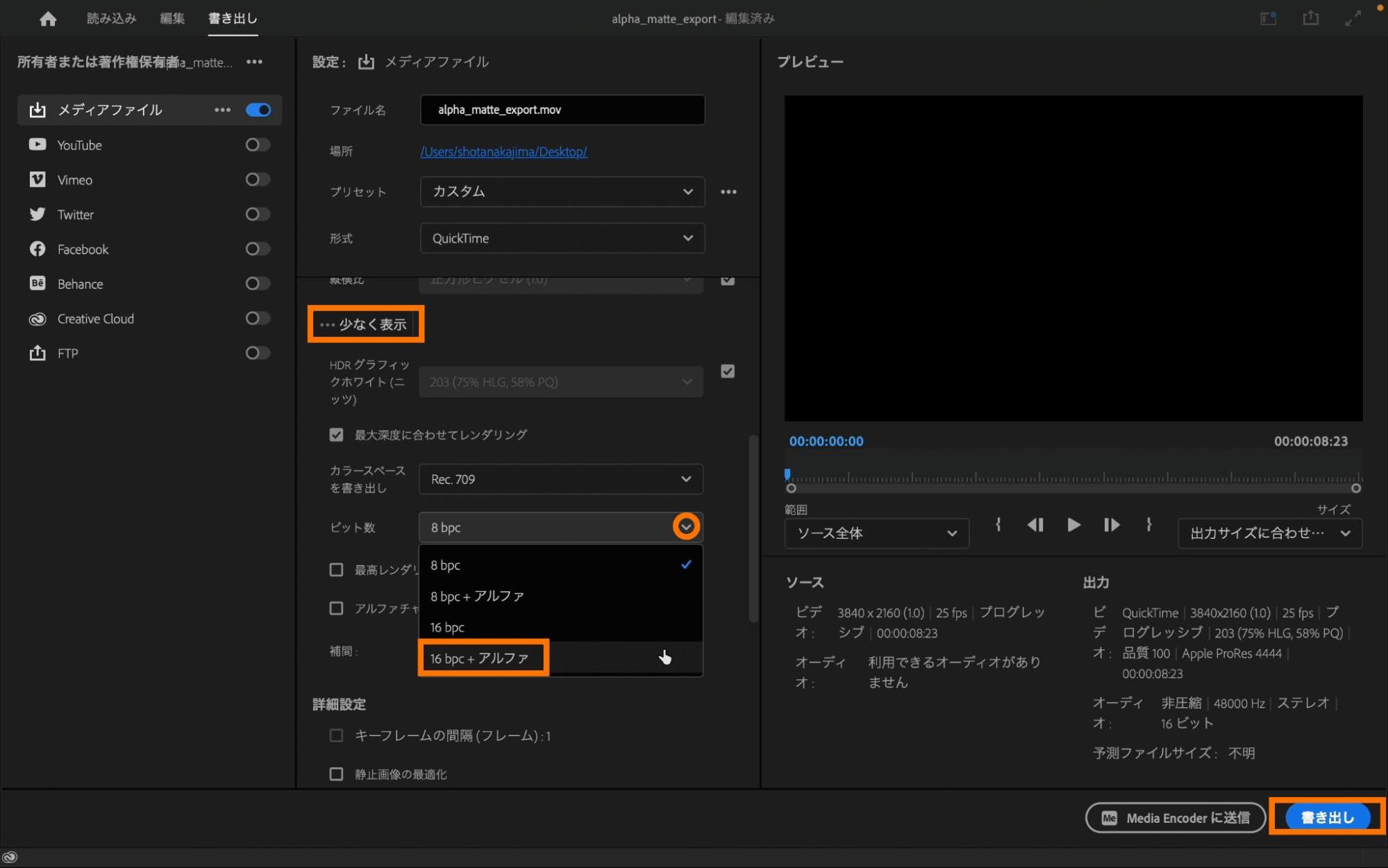Turn off the メディアファイル toggle
This screenshot has height=868, width=1388.
(258, 110)
